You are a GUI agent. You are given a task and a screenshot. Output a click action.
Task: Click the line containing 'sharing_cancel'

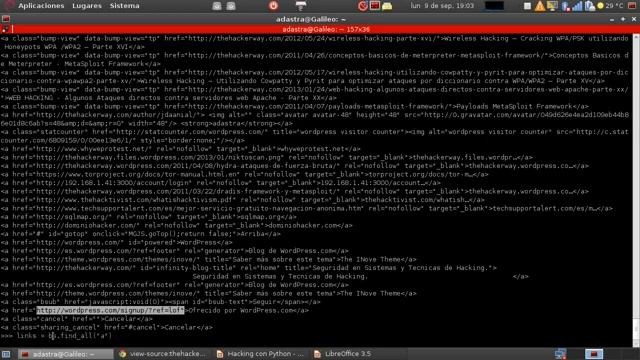(107, 327)
